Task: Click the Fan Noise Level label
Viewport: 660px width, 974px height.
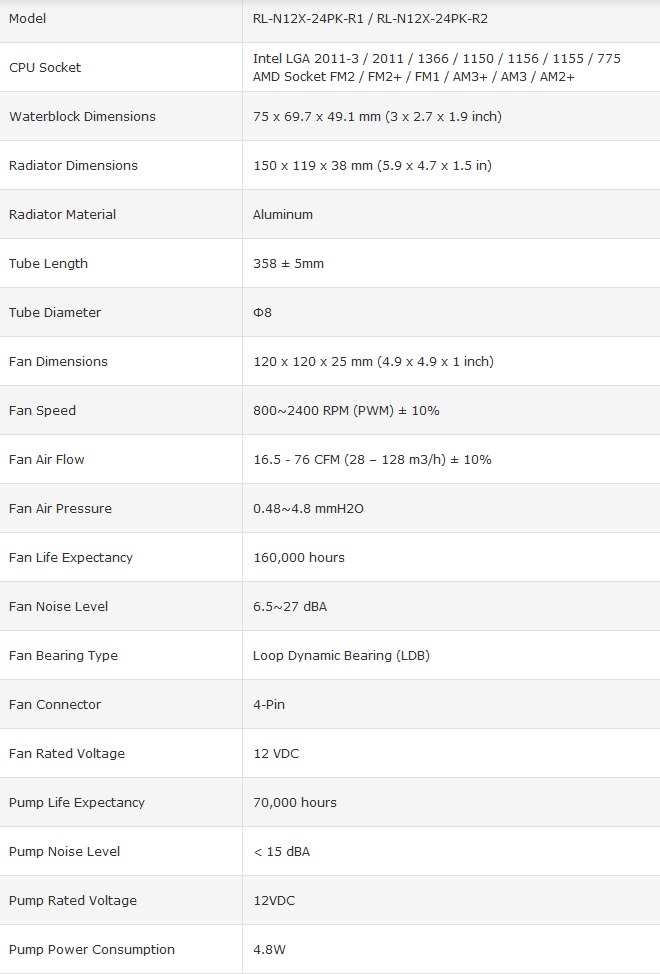Action: point(58,607)
